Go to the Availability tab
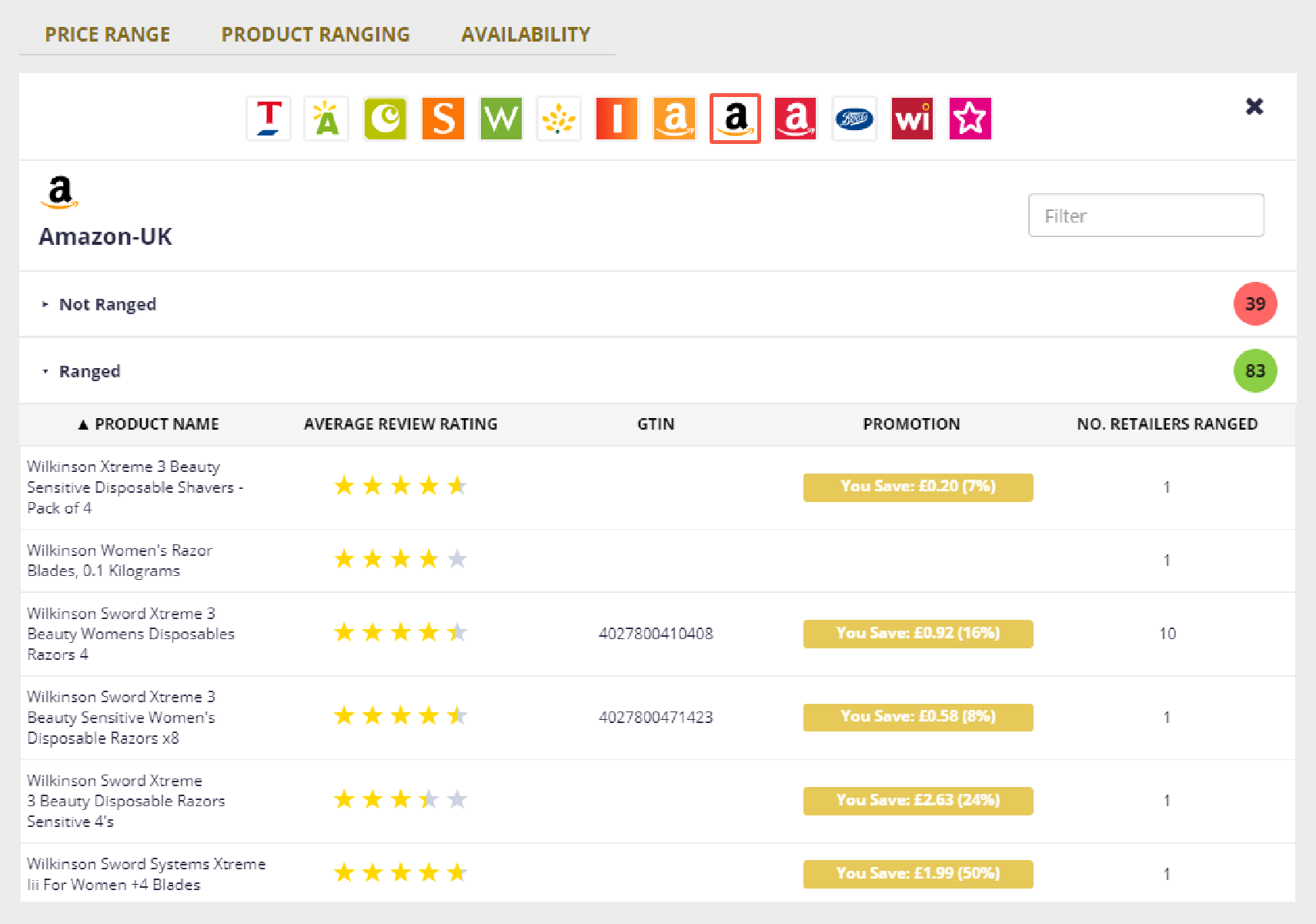Image resolution: width=1316 pixels, height=924 pixels. pyautogui.click(x=526, y=35)
